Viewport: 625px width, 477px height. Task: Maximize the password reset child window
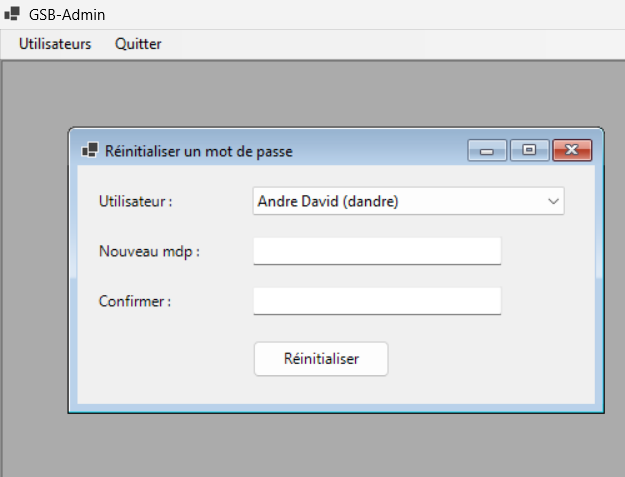click(x=529, y=151)
